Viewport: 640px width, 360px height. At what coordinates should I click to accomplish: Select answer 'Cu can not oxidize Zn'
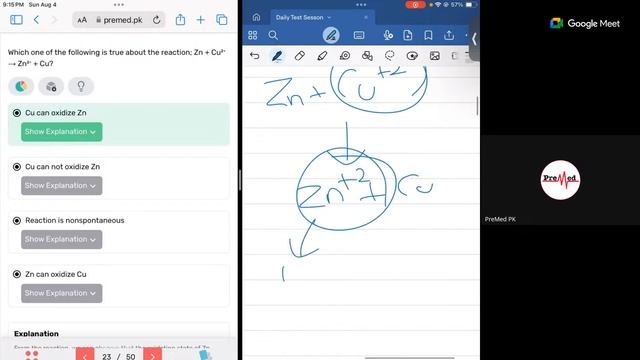[x=17, y=167]
